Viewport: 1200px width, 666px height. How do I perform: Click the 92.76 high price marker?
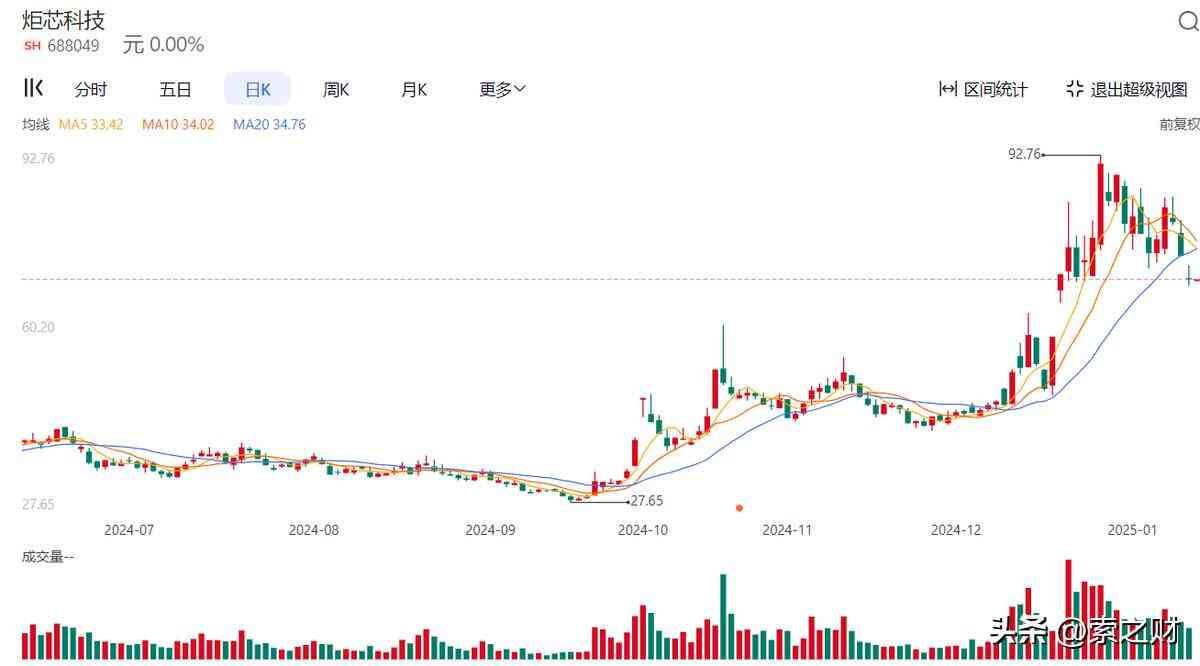(1025, 154)
